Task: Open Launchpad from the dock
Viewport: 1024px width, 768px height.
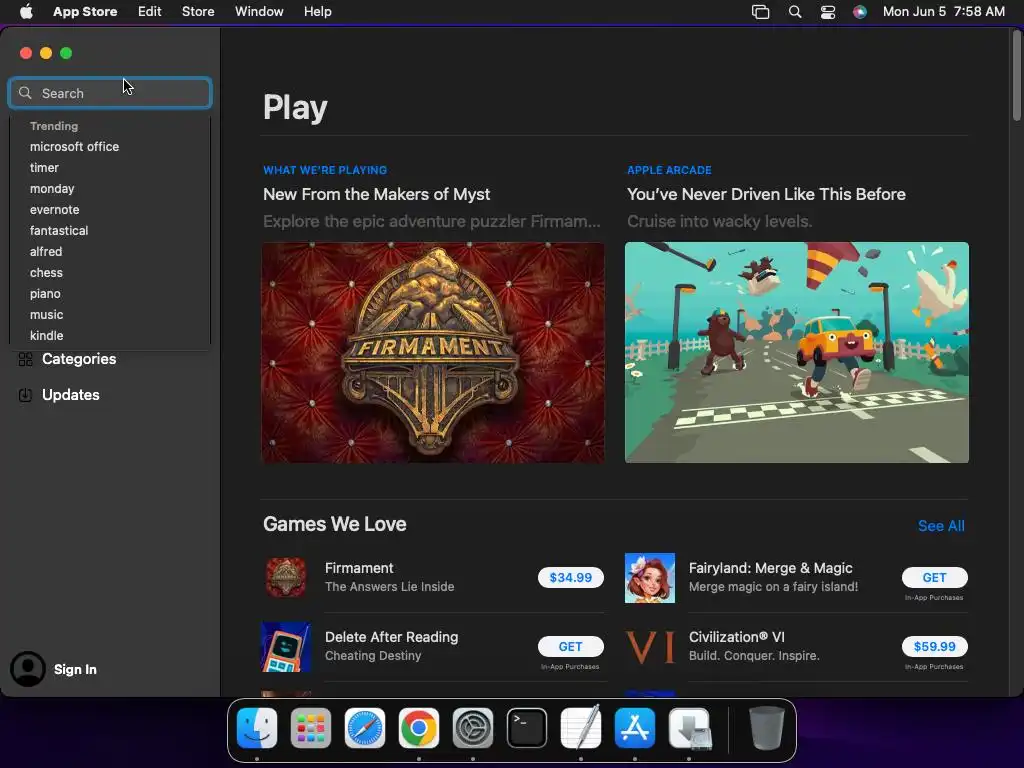Action: (311, 728)
